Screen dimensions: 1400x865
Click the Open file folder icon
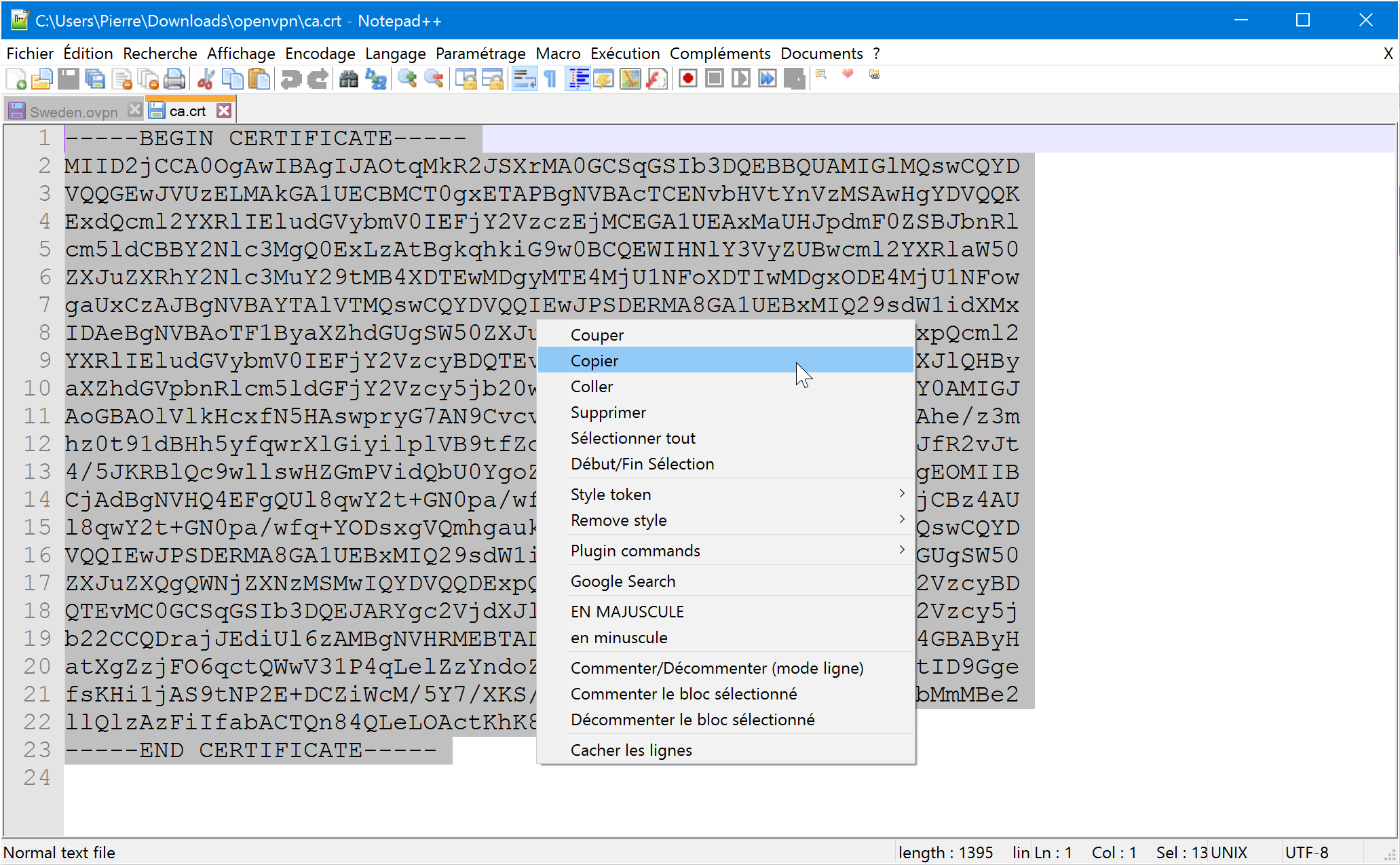(41, 79)
